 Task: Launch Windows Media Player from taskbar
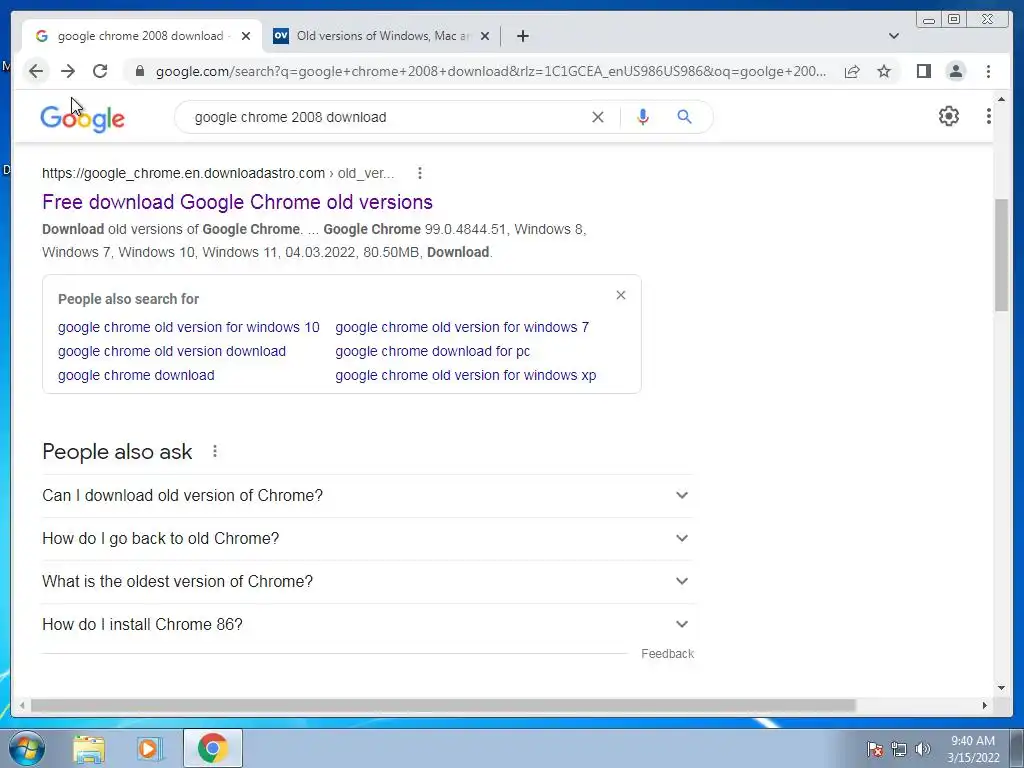pos(150,748)
